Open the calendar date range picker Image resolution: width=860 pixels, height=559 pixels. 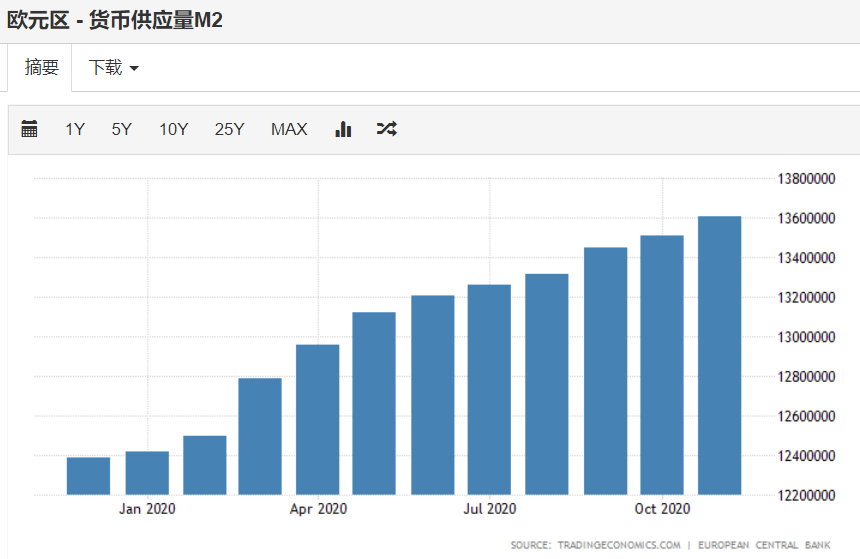click(29, 129)
